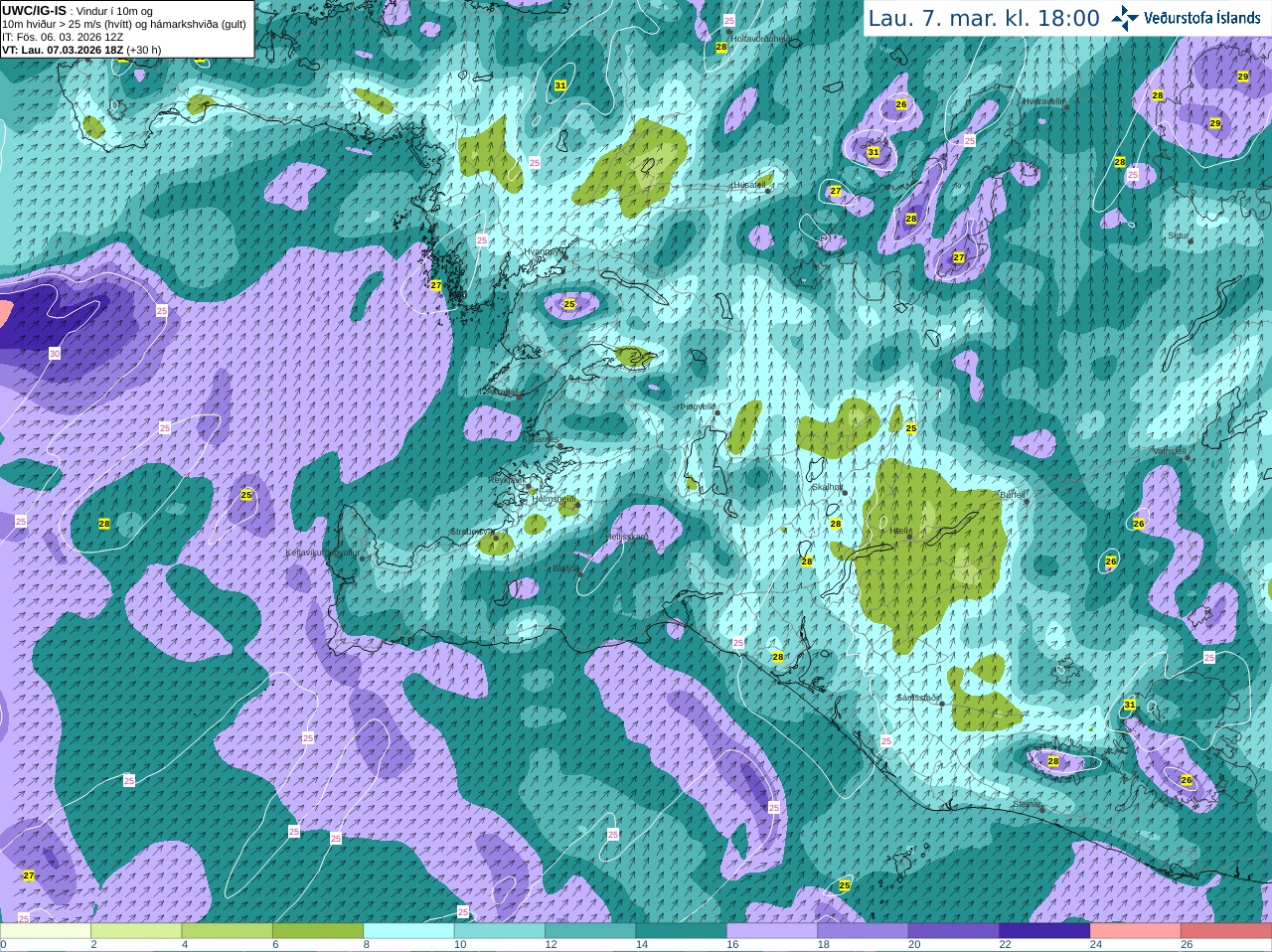Click the 0–2 m/s palest legend swatch
The image size is (1272, 952).
pos(46,931)
